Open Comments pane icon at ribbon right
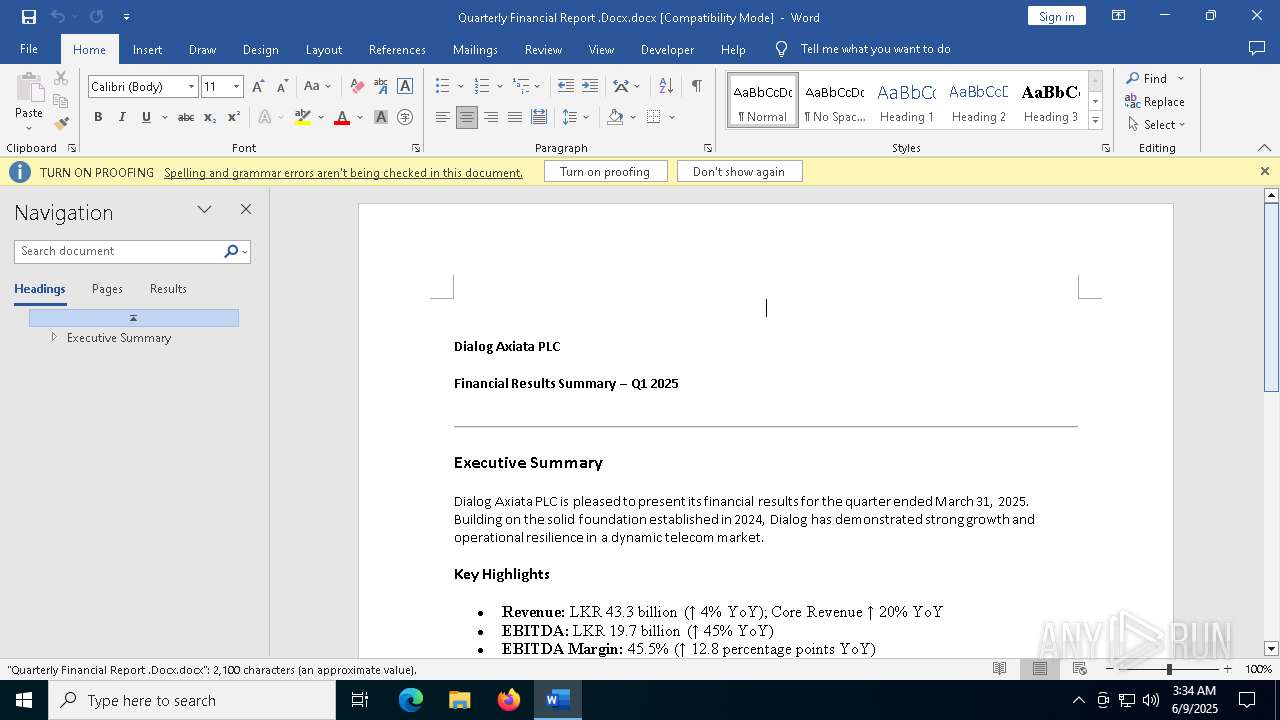1280x720 pixels. click(x=1257, y=49)
